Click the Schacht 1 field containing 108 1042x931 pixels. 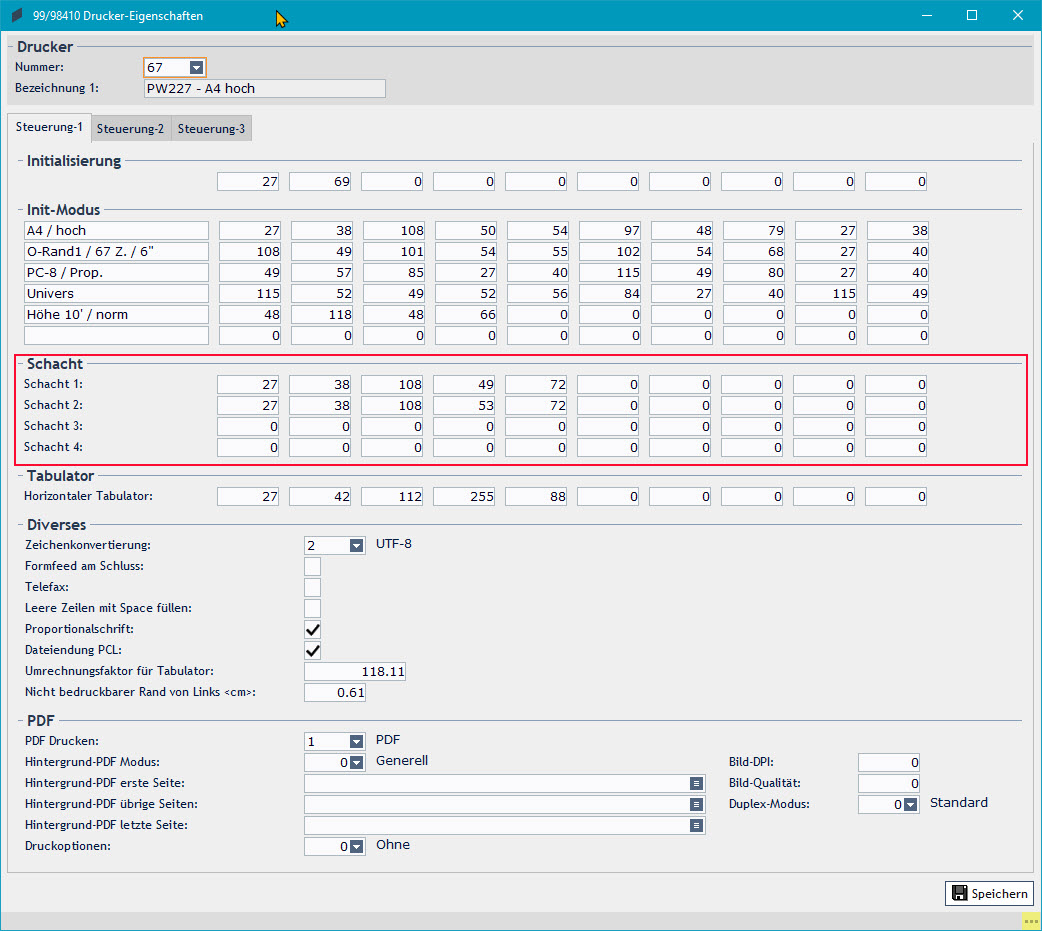(392, 385)
